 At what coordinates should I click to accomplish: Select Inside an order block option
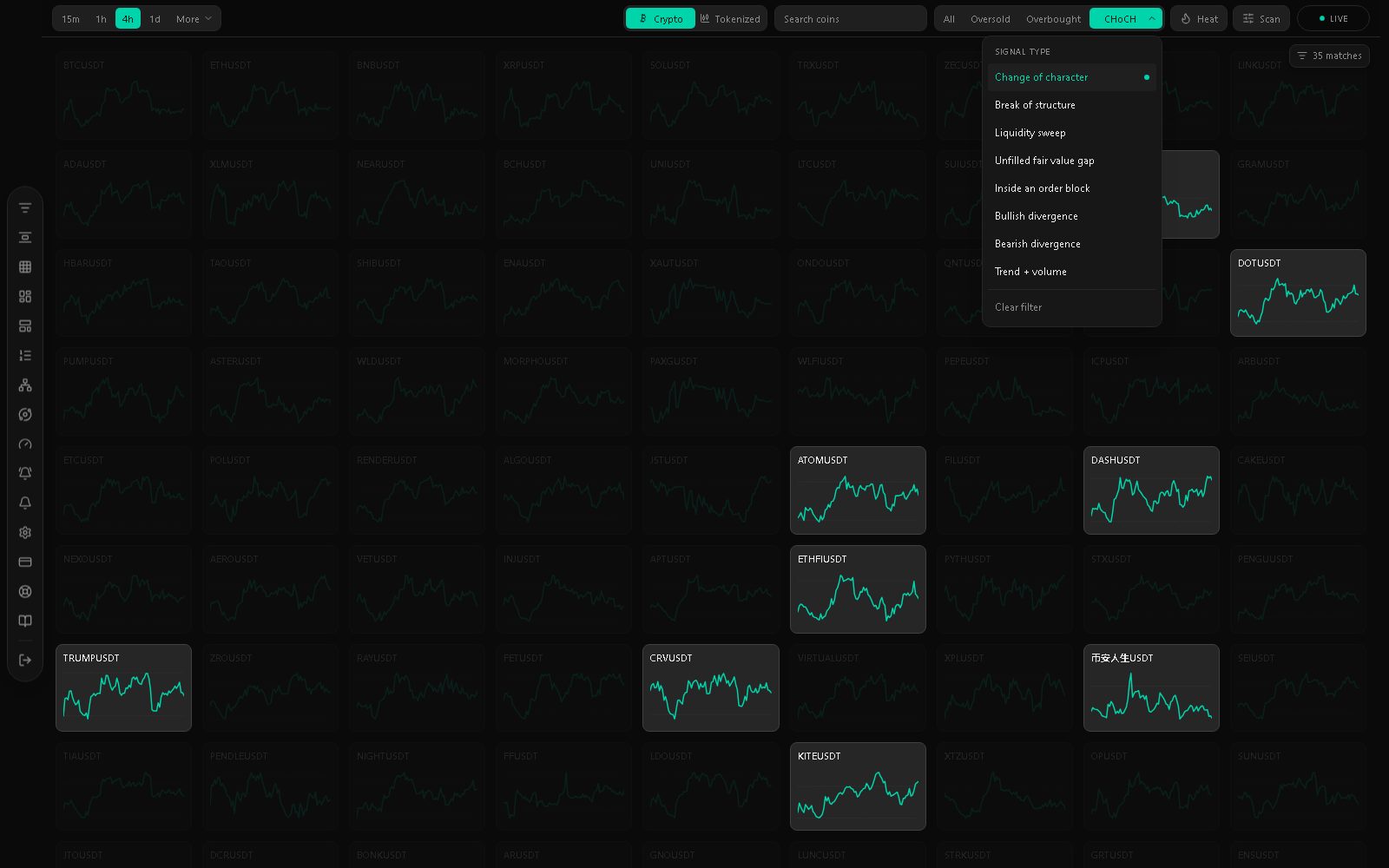point(1072,188)
